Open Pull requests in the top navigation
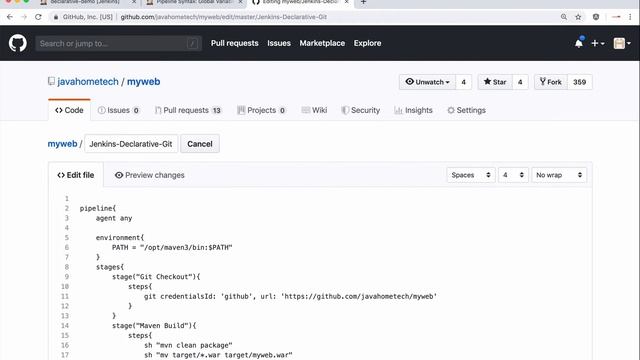This screenshot has width=640, height=360. [x=234, y=43]
